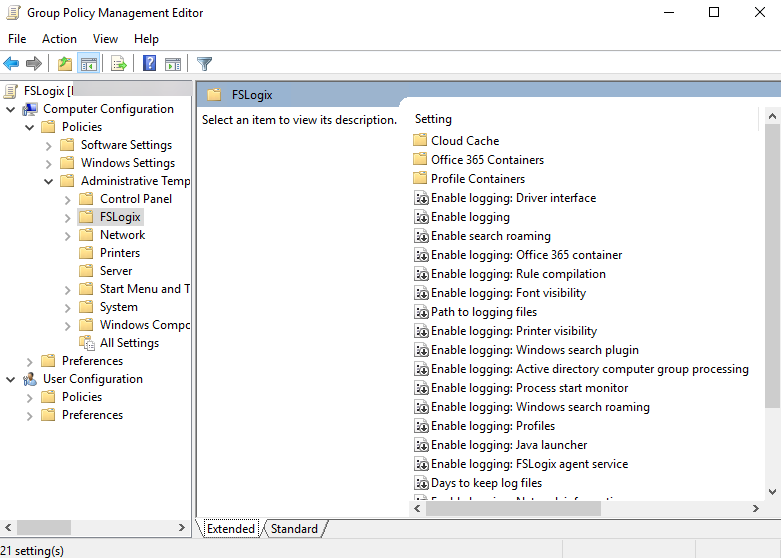
Task: Click the Back arrow toolbar icon
Action: click(11, 64)
